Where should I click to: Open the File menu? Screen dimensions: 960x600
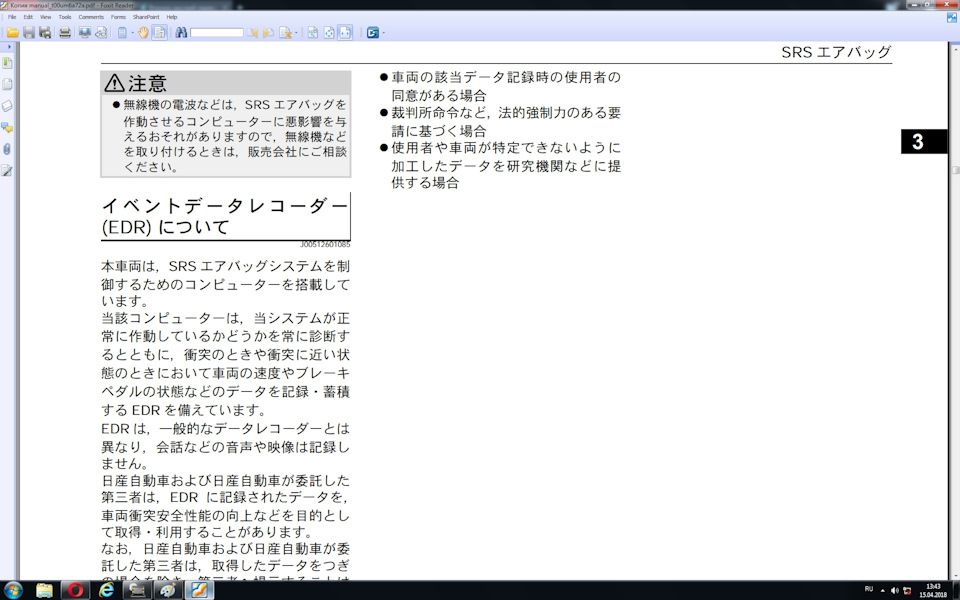click(x=12, y=17)
